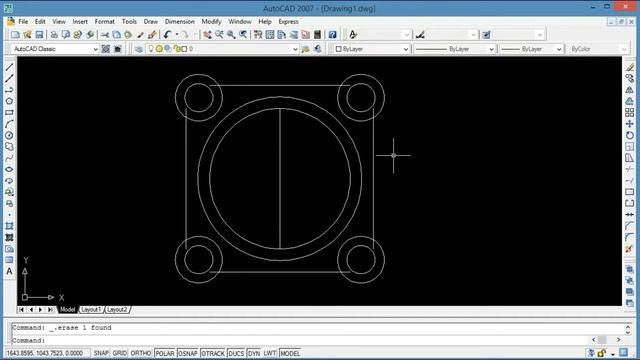Click the Fillet modify tool

click(x=630, y=237)
